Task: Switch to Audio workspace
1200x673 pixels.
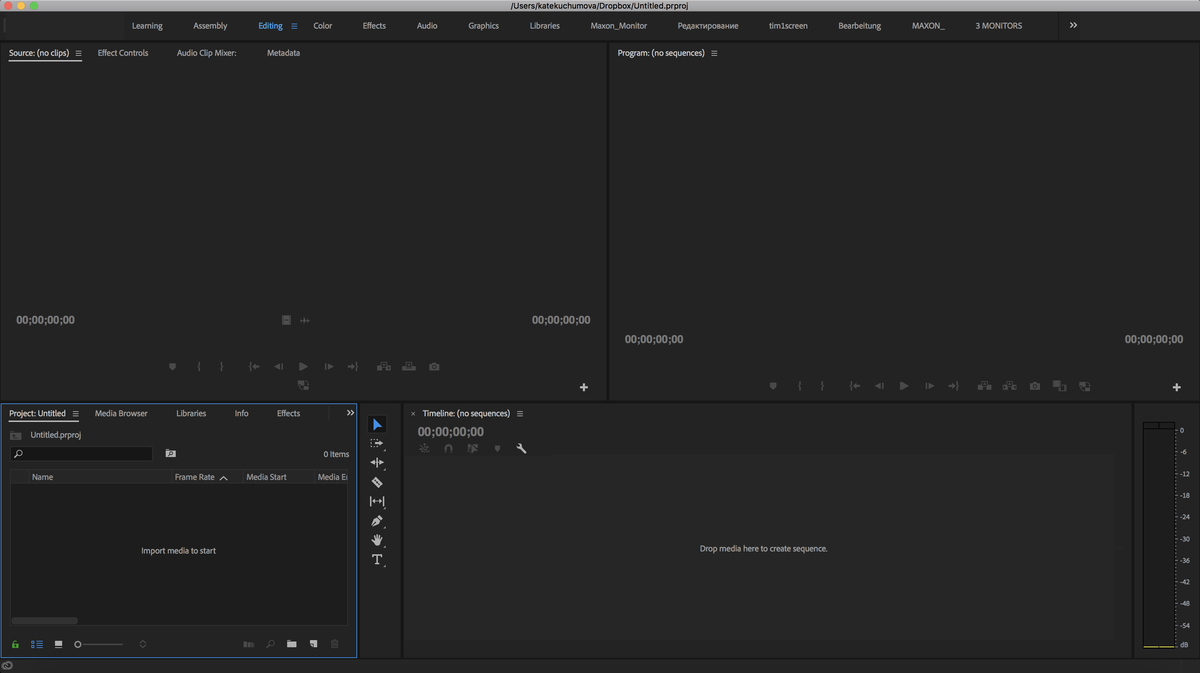Action: pos(427,26)
